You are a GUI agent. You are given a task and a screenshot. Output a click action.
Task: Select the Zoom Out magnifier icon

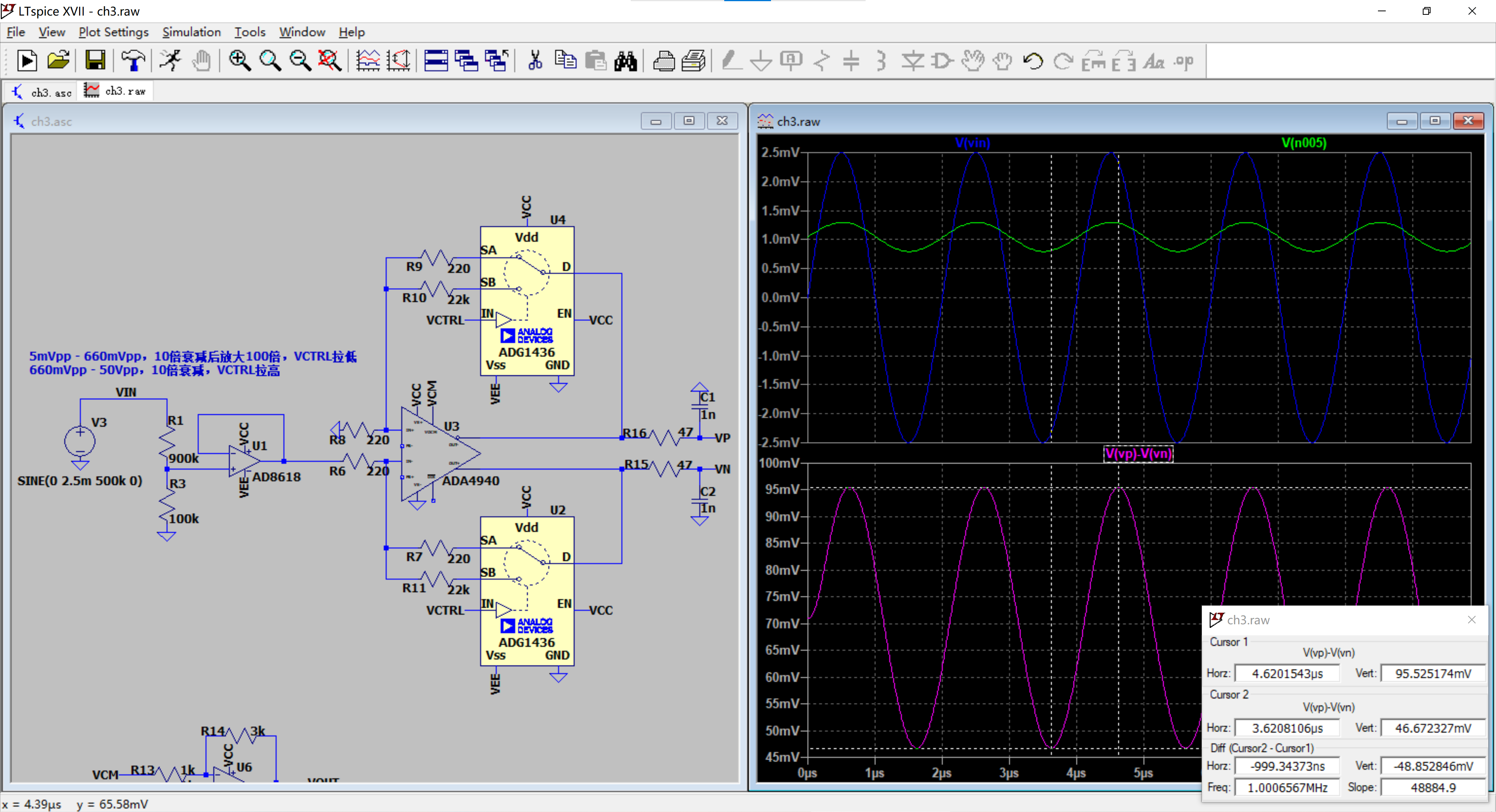point(300,60)
